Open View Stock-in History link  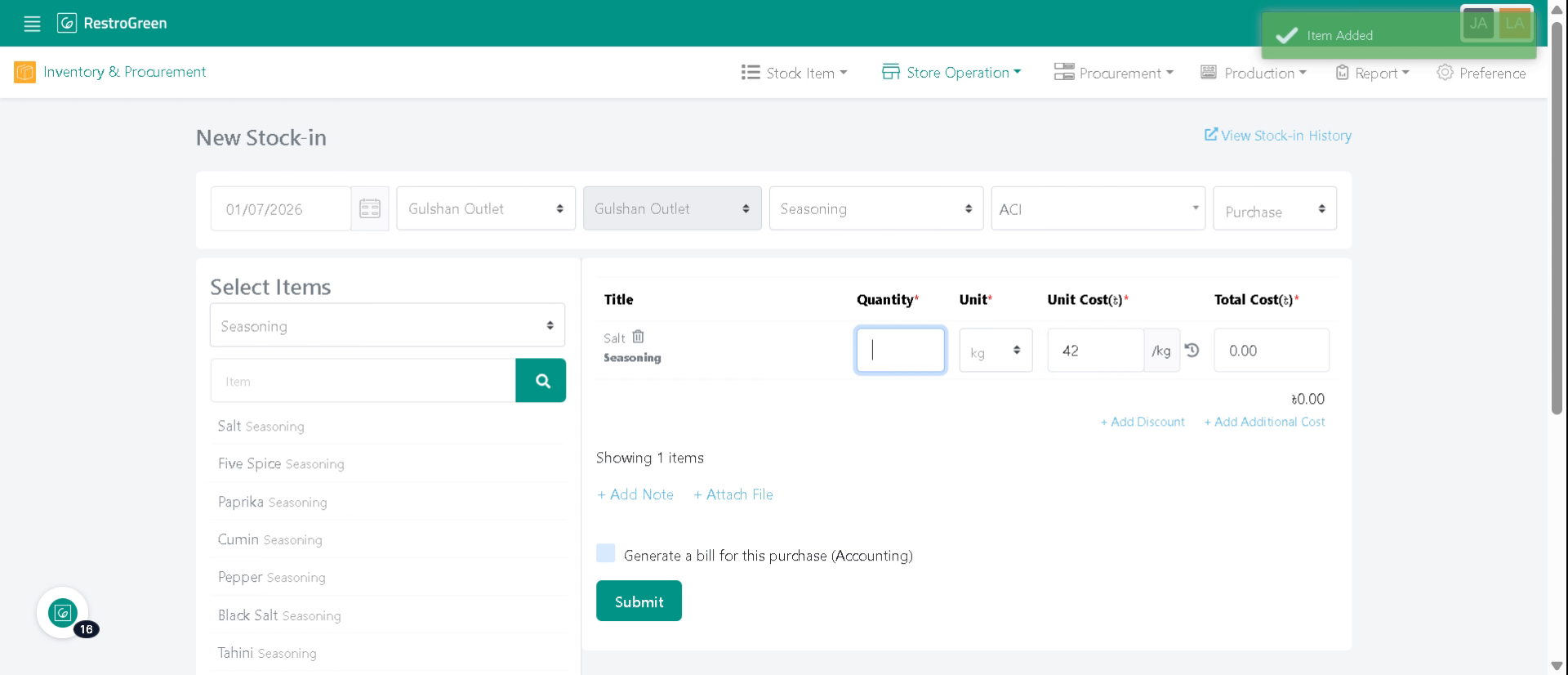tap(1278, 136)
